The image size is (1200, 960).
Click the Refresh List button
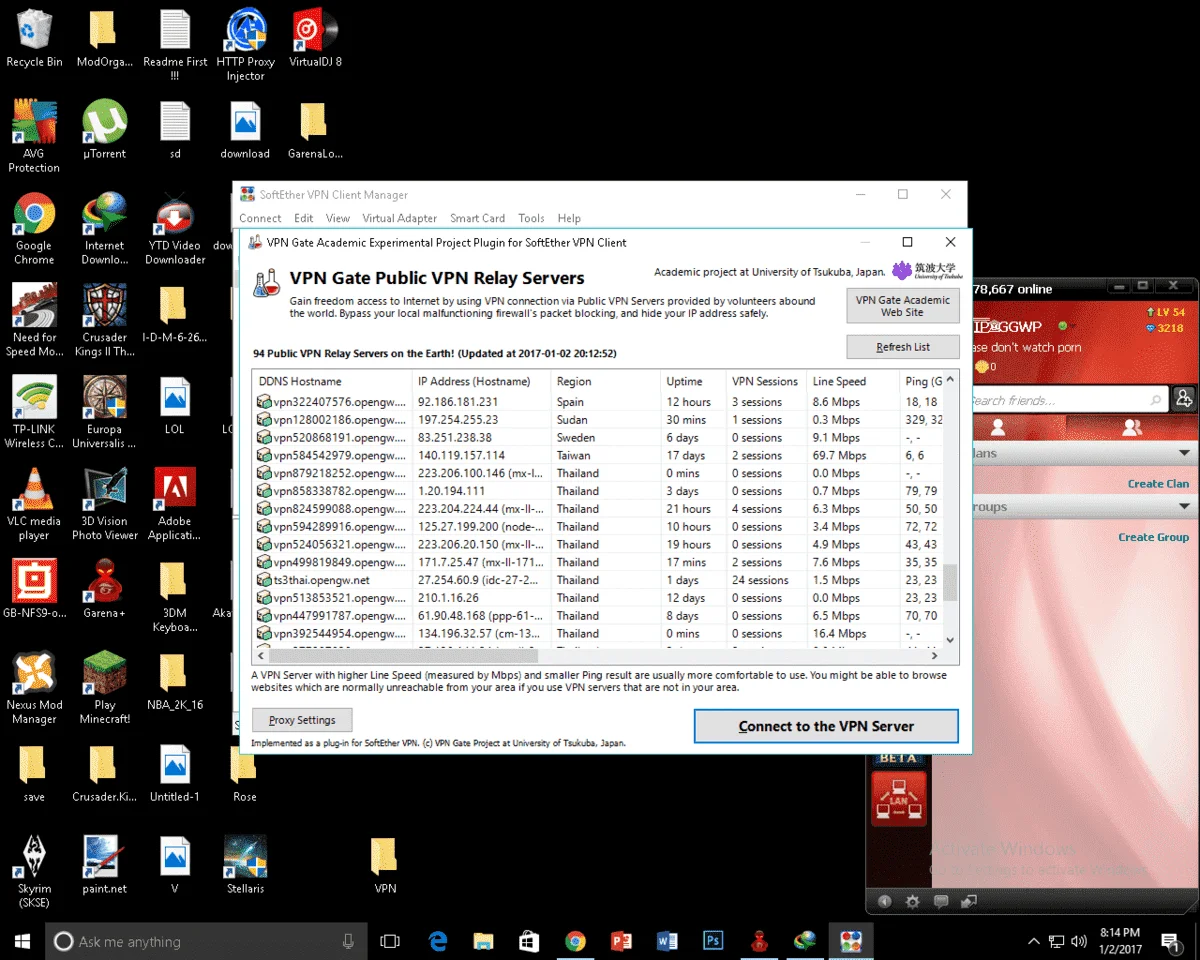pos(903,346)
